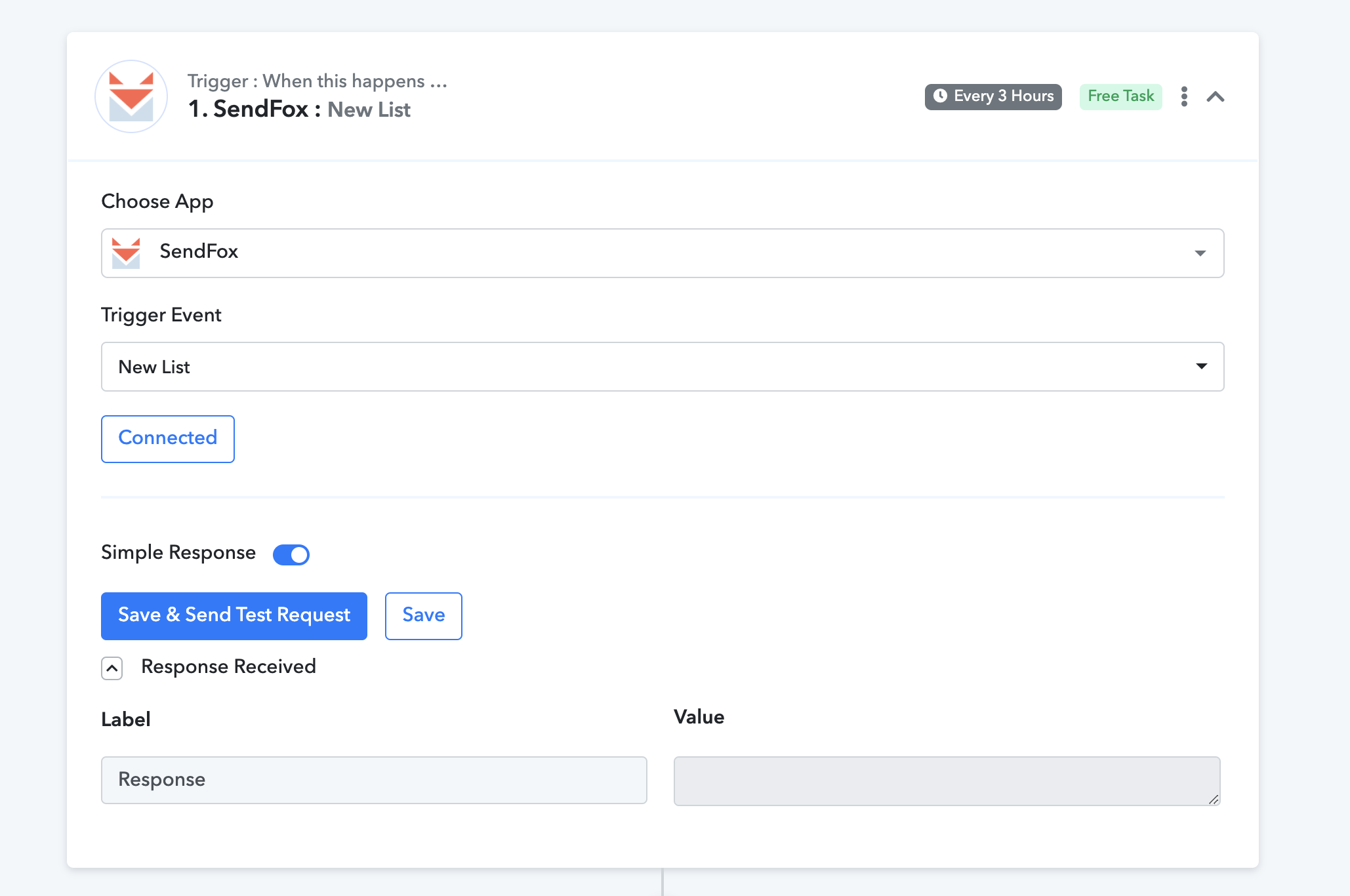The height and width of the screenshot is (896, 1350).
Task: Click the Connected button
Action: pyautogui.click(x=168, y=439)
